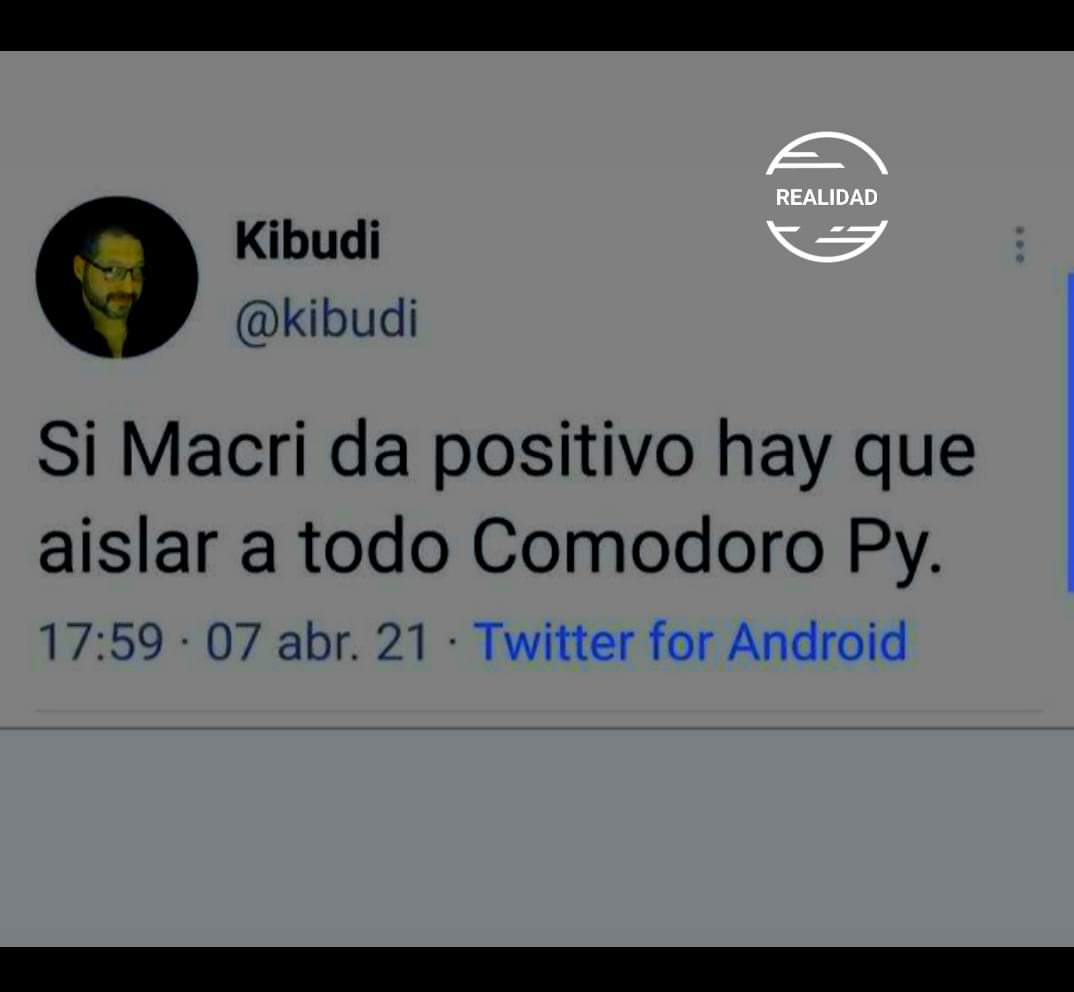Click the word aislar in the tweet text
The height and width of the screenshot is (992, 1074).
[x=128, y=548]
